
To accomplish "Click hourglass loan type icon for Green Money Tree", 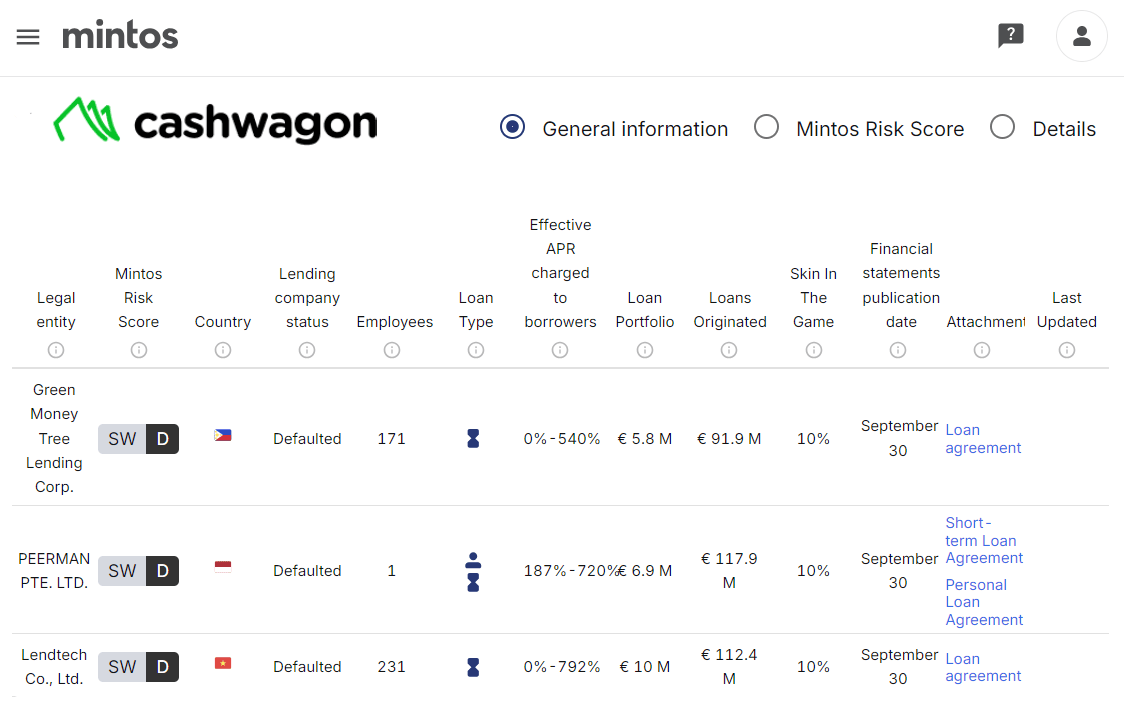I will (x=473, y=439).
